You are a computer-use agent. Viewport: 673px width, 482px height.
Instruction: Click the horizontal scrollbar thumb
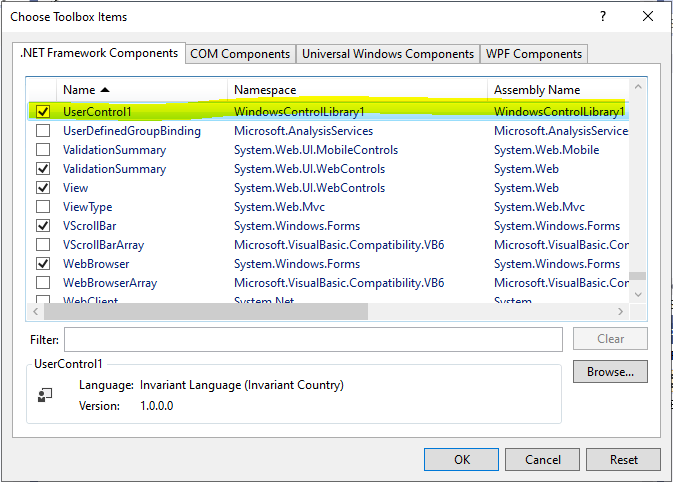206,312
